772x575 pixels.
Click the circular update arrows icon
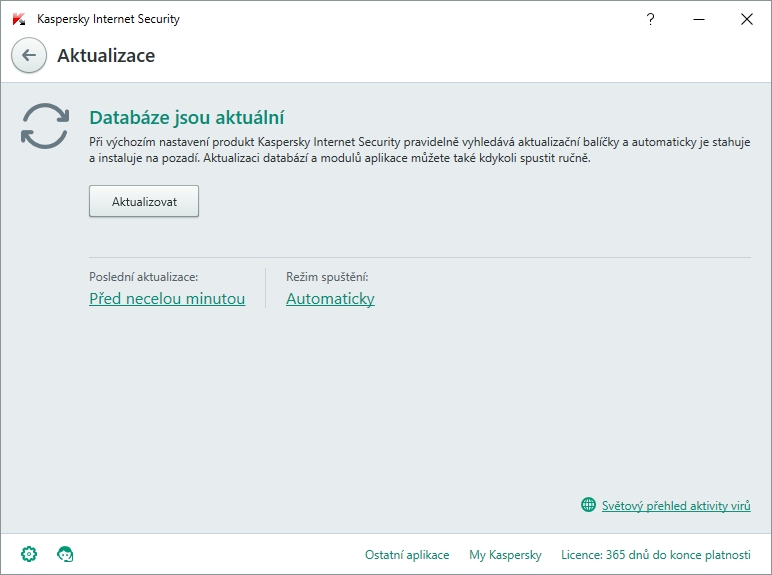[x=44, y=126]
